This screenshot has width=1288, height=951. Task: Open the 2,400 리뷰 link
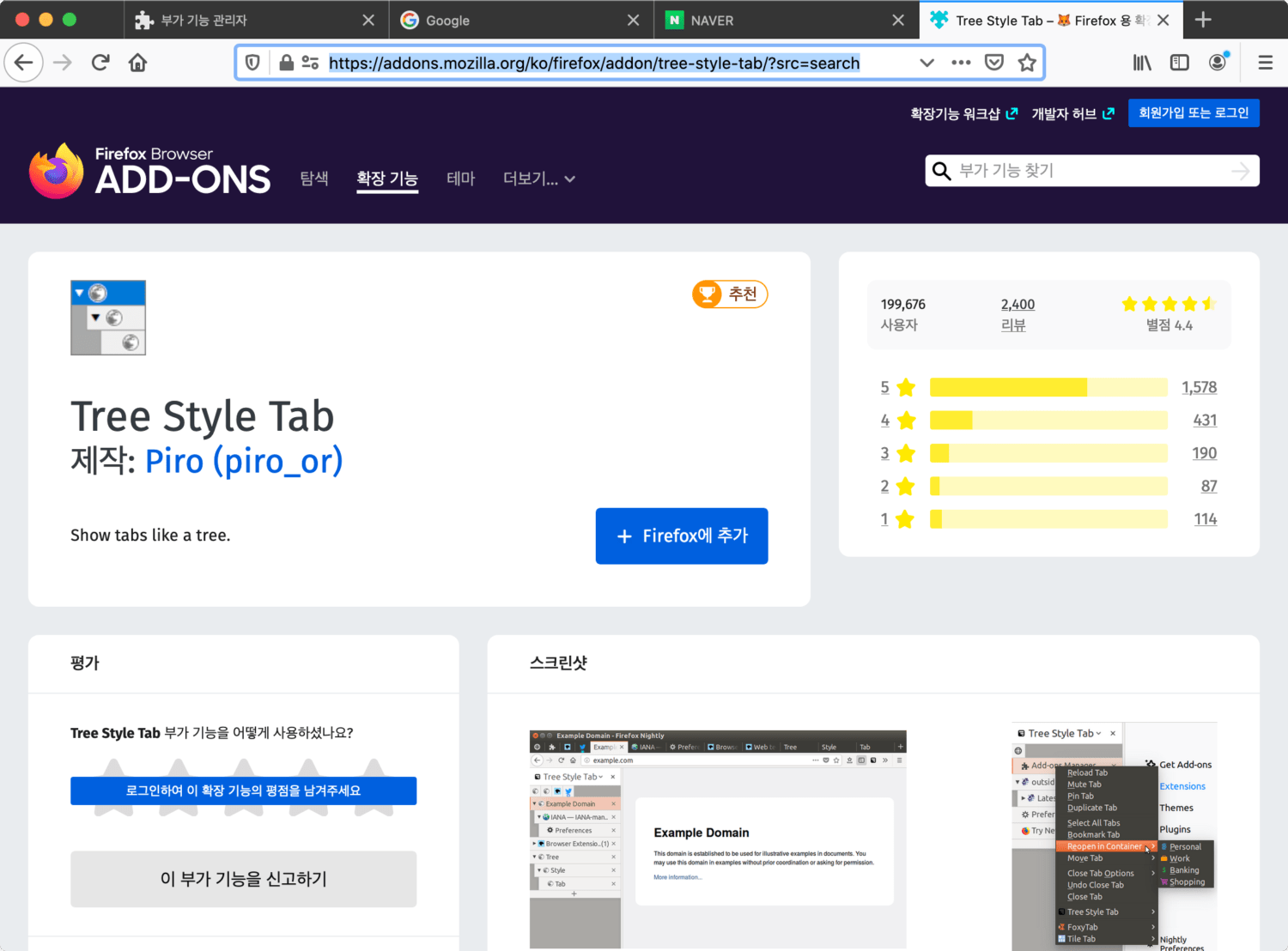[1018, 314]
